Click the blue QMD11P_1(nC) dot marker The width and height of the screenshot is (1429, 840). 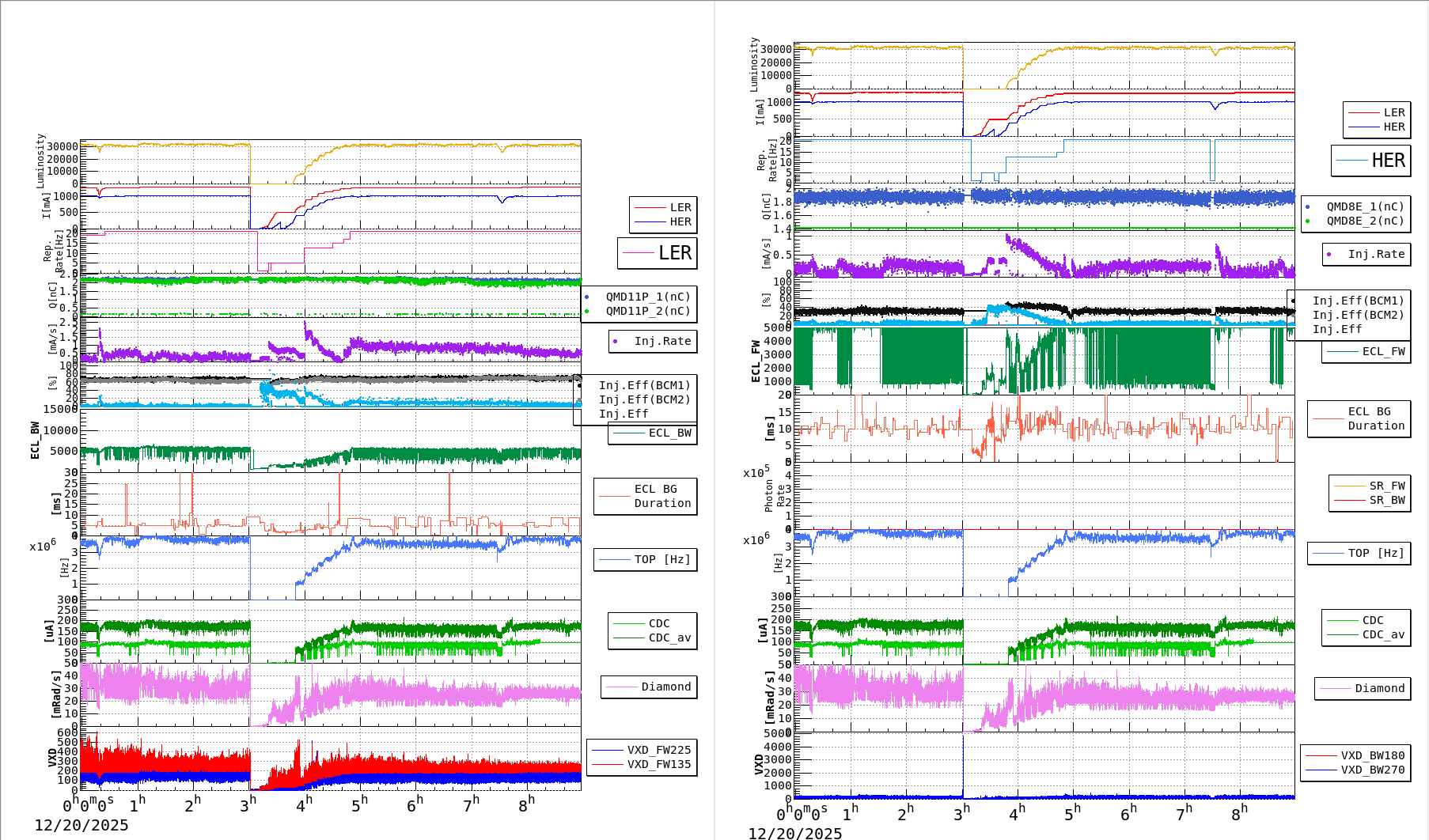[587, 297]
